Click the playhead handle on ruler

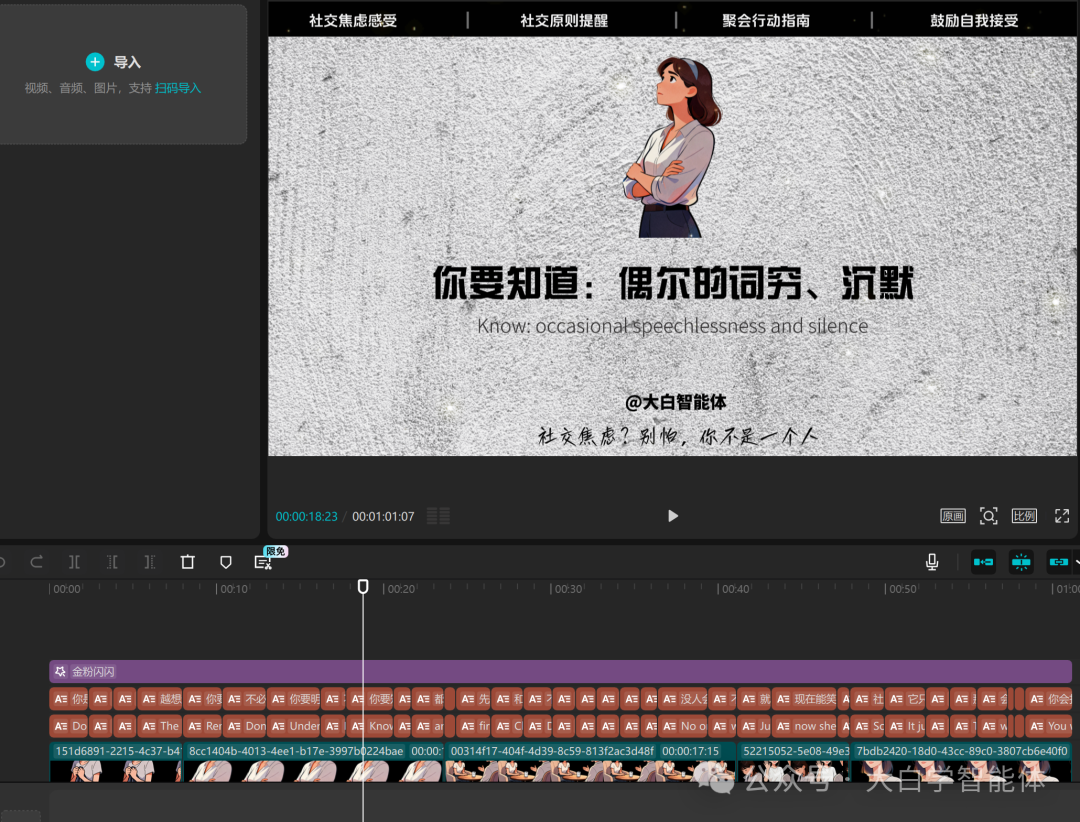pos(363,586)
